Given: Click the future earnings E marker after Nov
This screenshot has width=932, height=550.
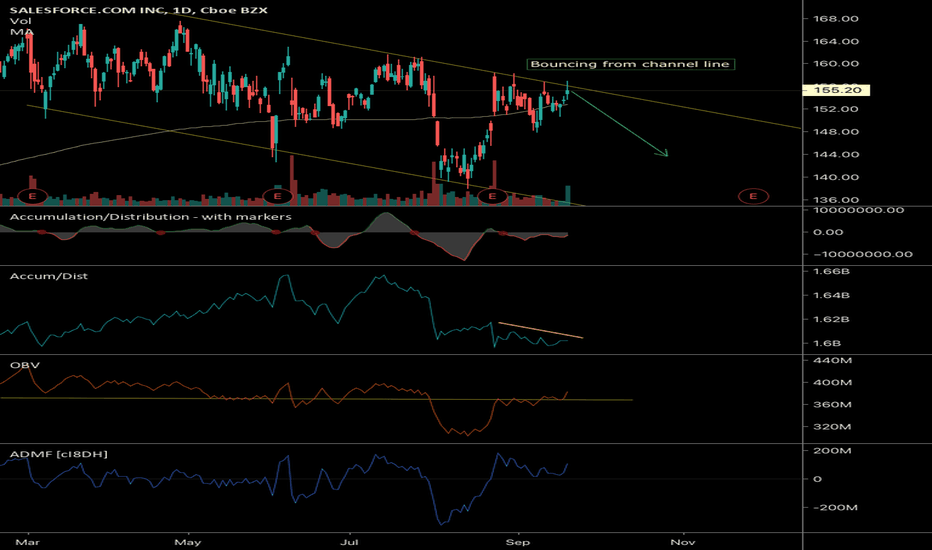Looking at the screenshot, I should [753, 196].
